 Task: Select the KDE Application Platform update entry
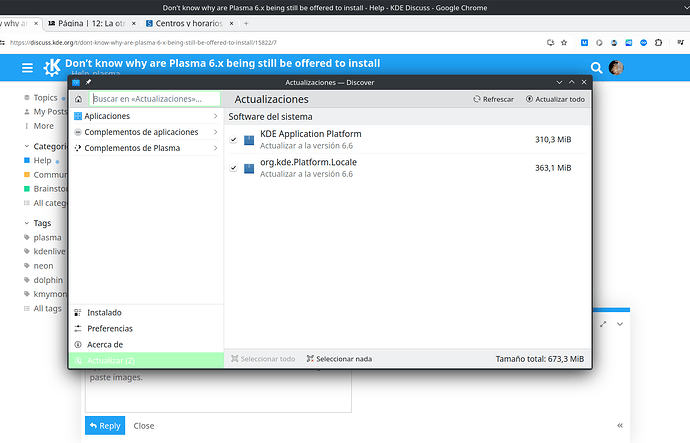[407, 139]
